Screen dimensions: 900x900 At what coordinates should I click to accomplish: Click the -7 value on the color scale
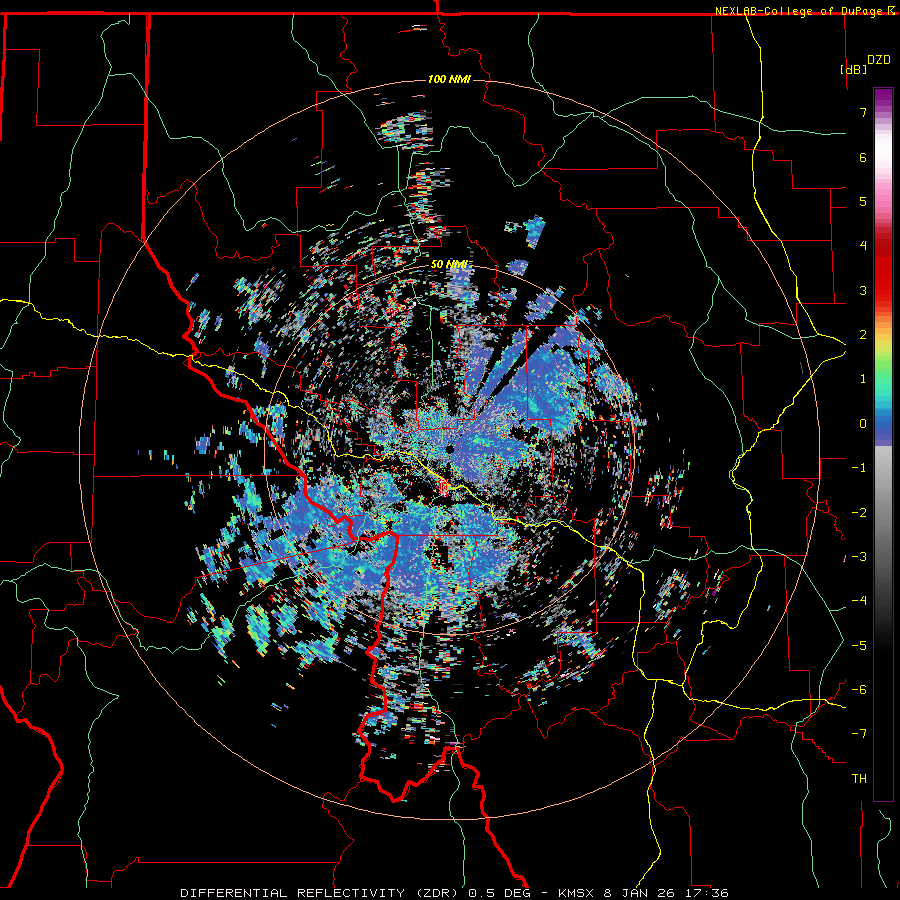859,734
